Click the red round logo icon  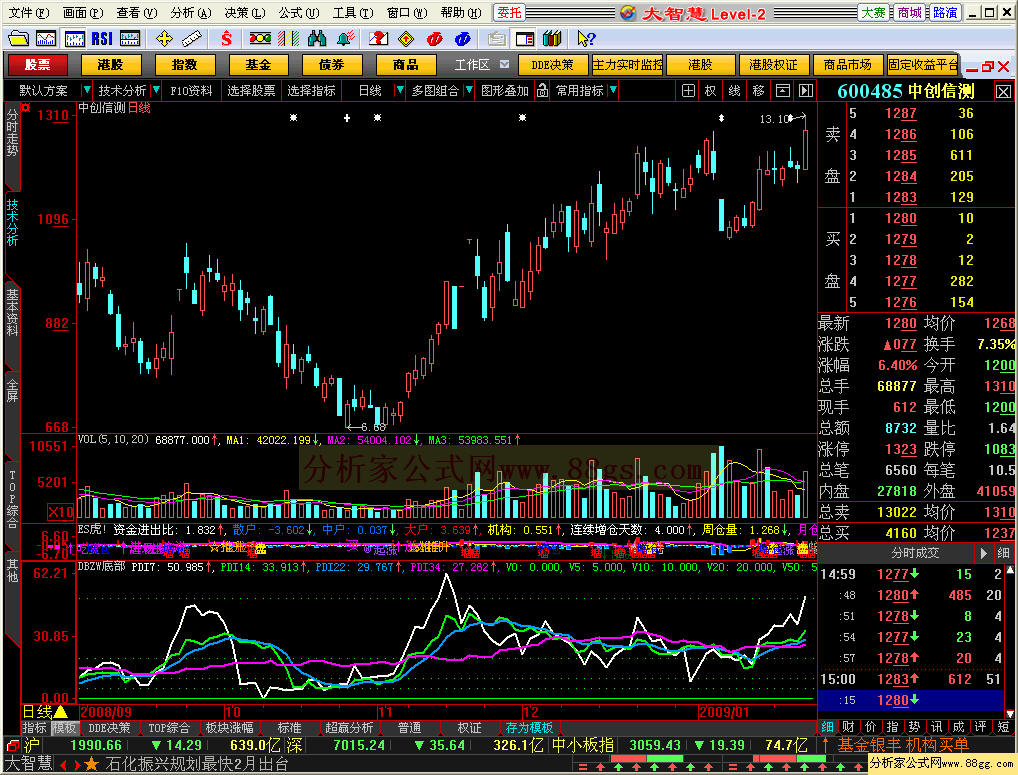pos(434,39)
